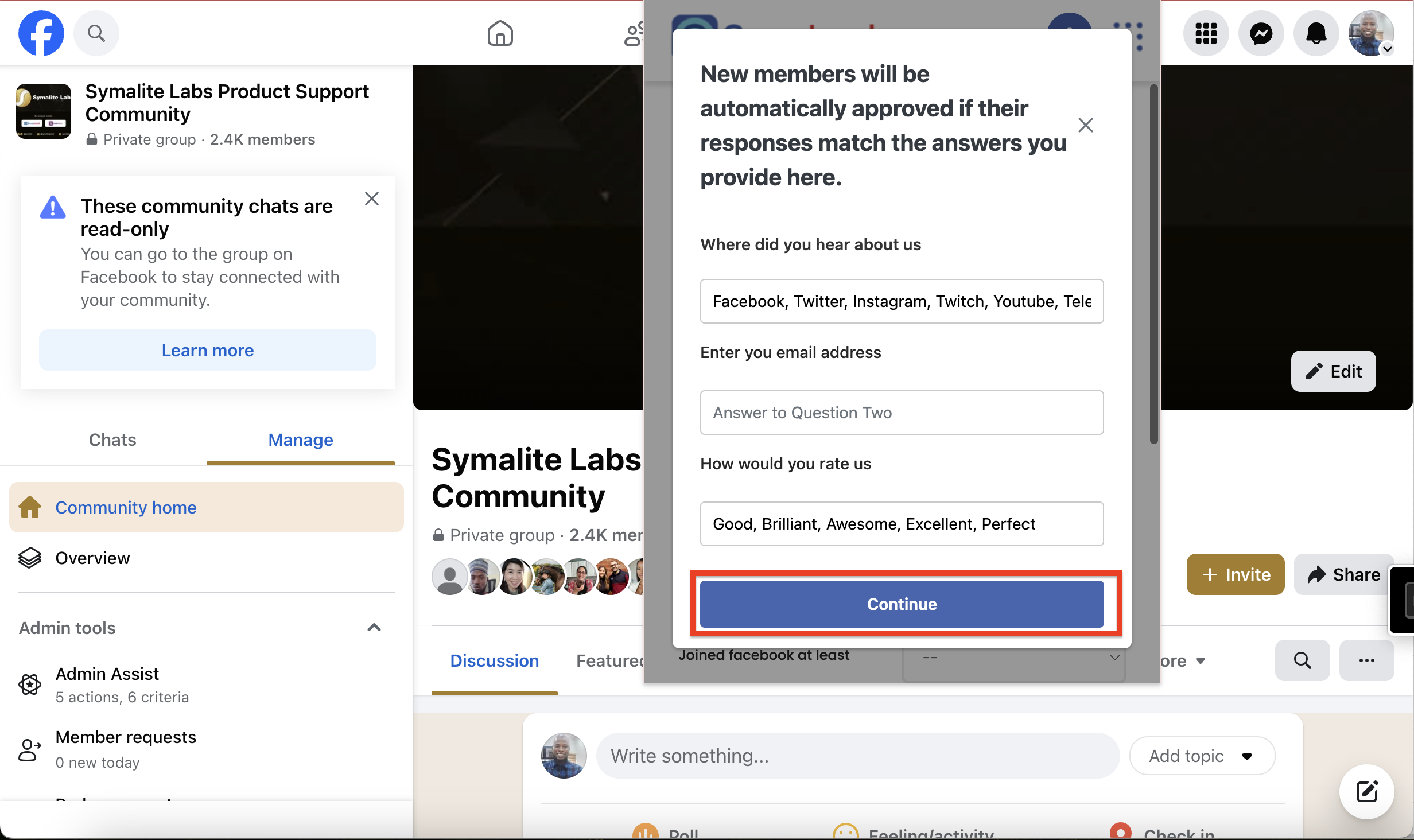
Task: Open the Add topic dropdown
Action: coord(1202,756)
